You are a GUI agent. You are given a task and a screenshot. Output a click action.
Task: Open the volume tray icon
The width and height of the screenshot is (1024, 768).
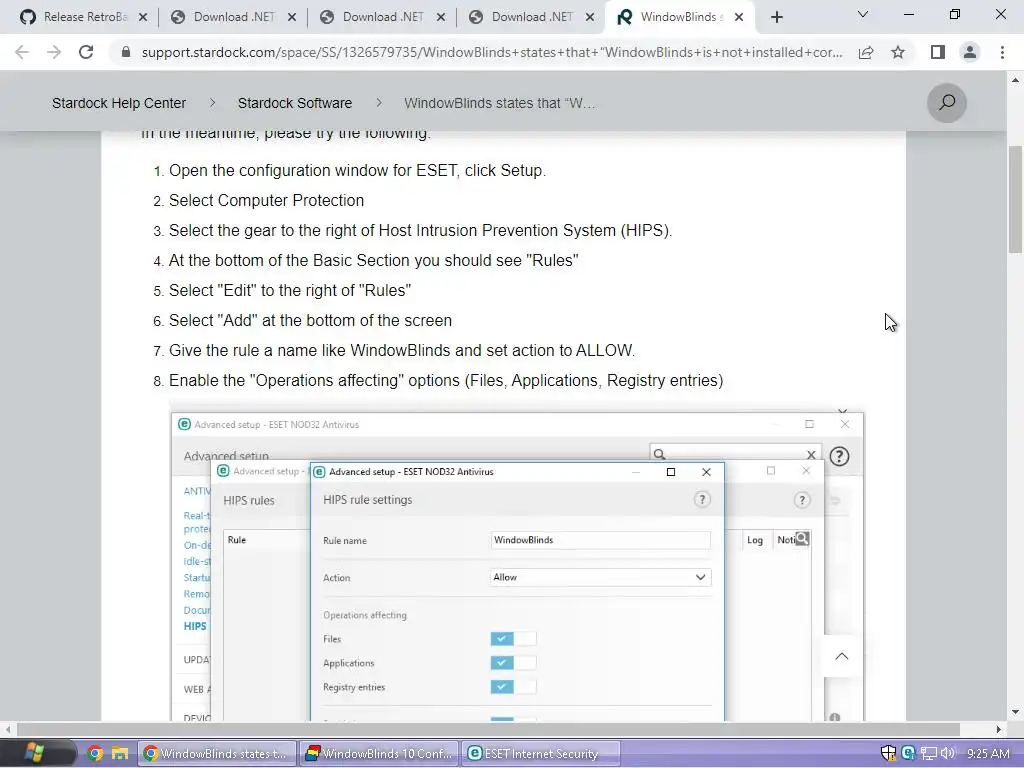tap(948, 754)
